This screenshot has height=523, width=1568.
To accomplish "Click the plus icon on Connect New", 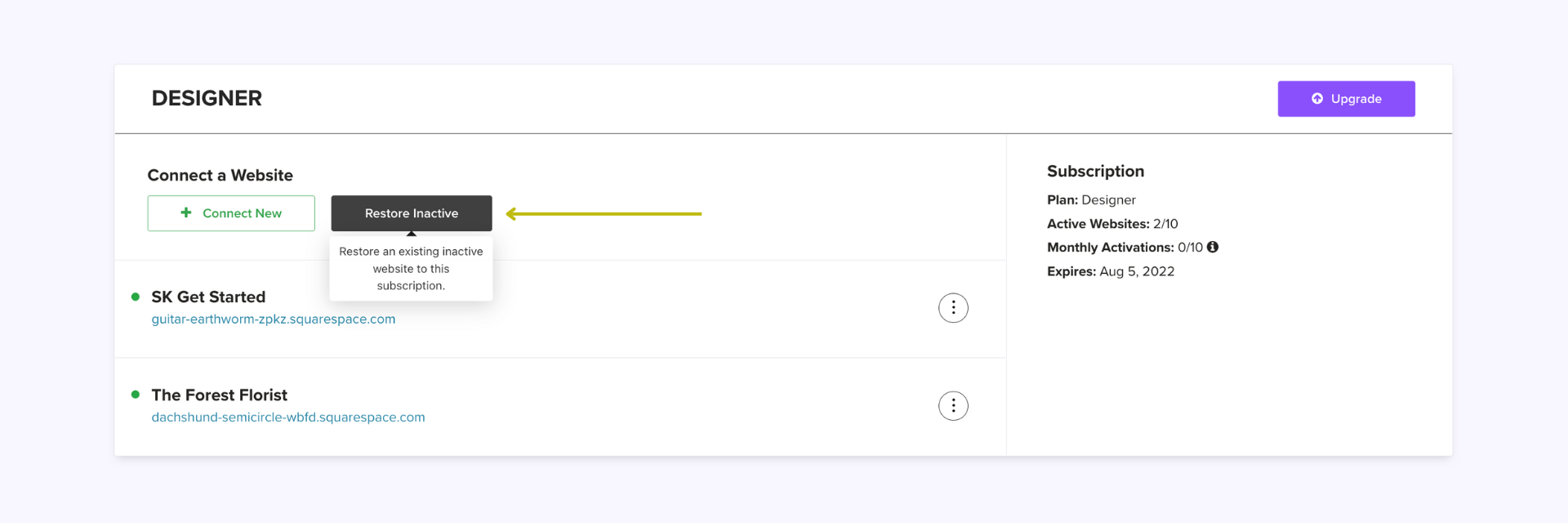I will (x=186, y=212).
